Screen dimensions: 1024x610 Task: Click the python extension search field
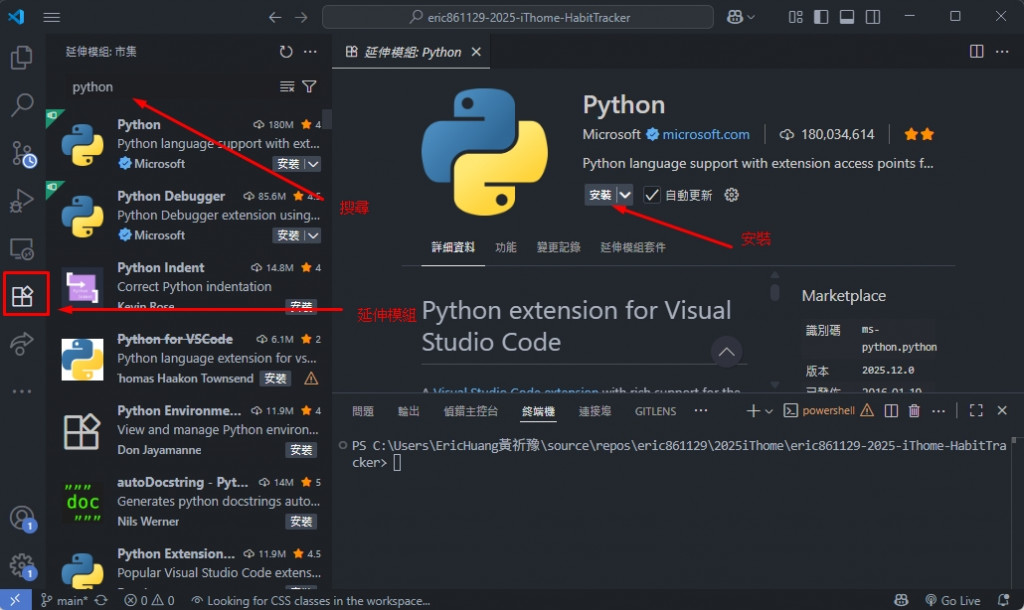pyautogui.click(x=173, y=87)
